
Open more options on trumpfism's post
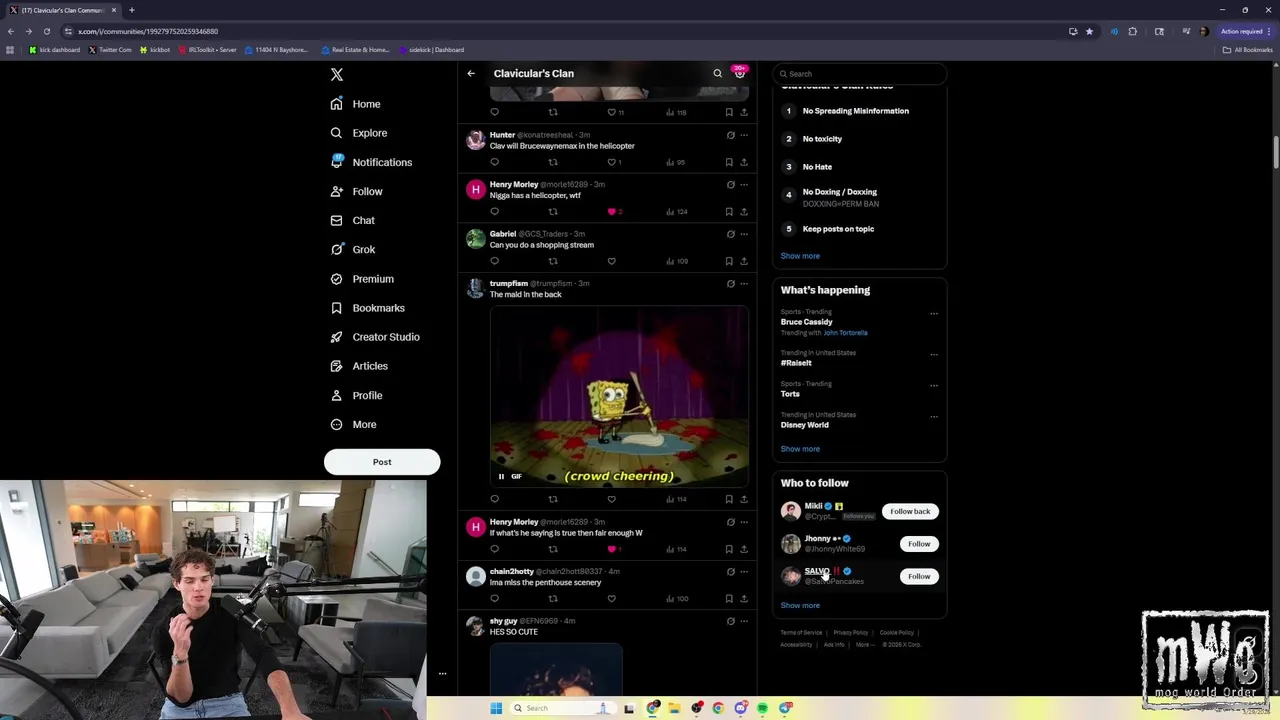(744, 284)
